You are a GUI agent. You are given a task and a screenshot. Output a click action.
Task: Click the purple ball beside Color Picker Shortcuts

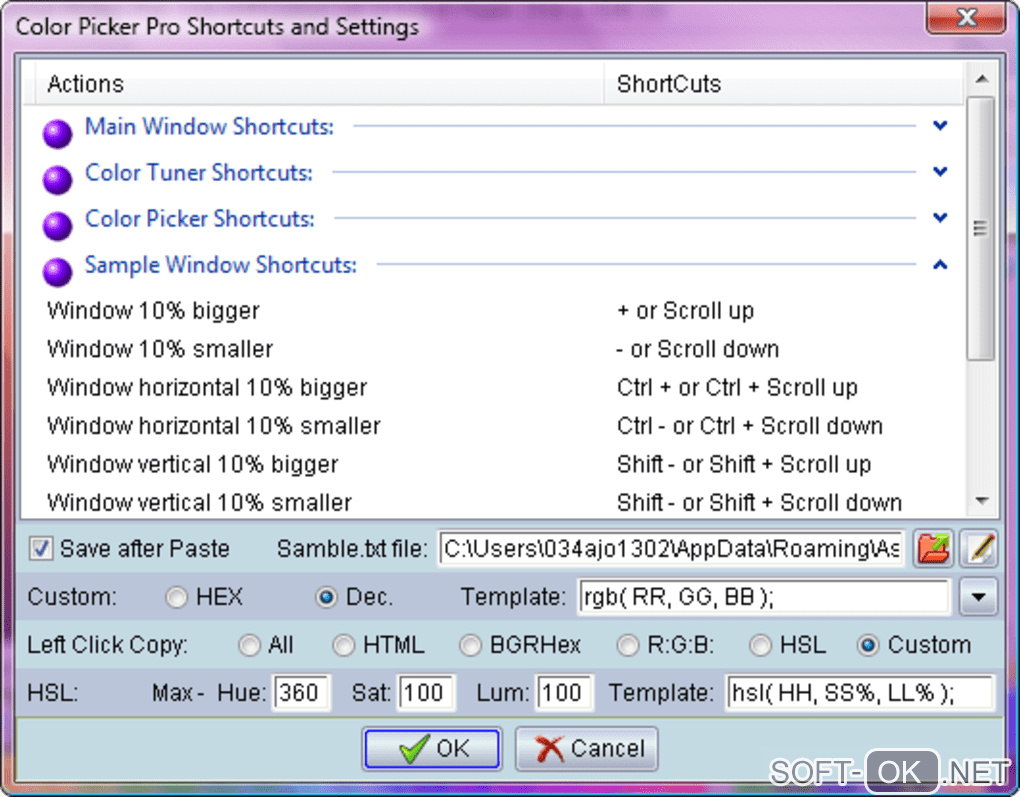pos(57,226)
